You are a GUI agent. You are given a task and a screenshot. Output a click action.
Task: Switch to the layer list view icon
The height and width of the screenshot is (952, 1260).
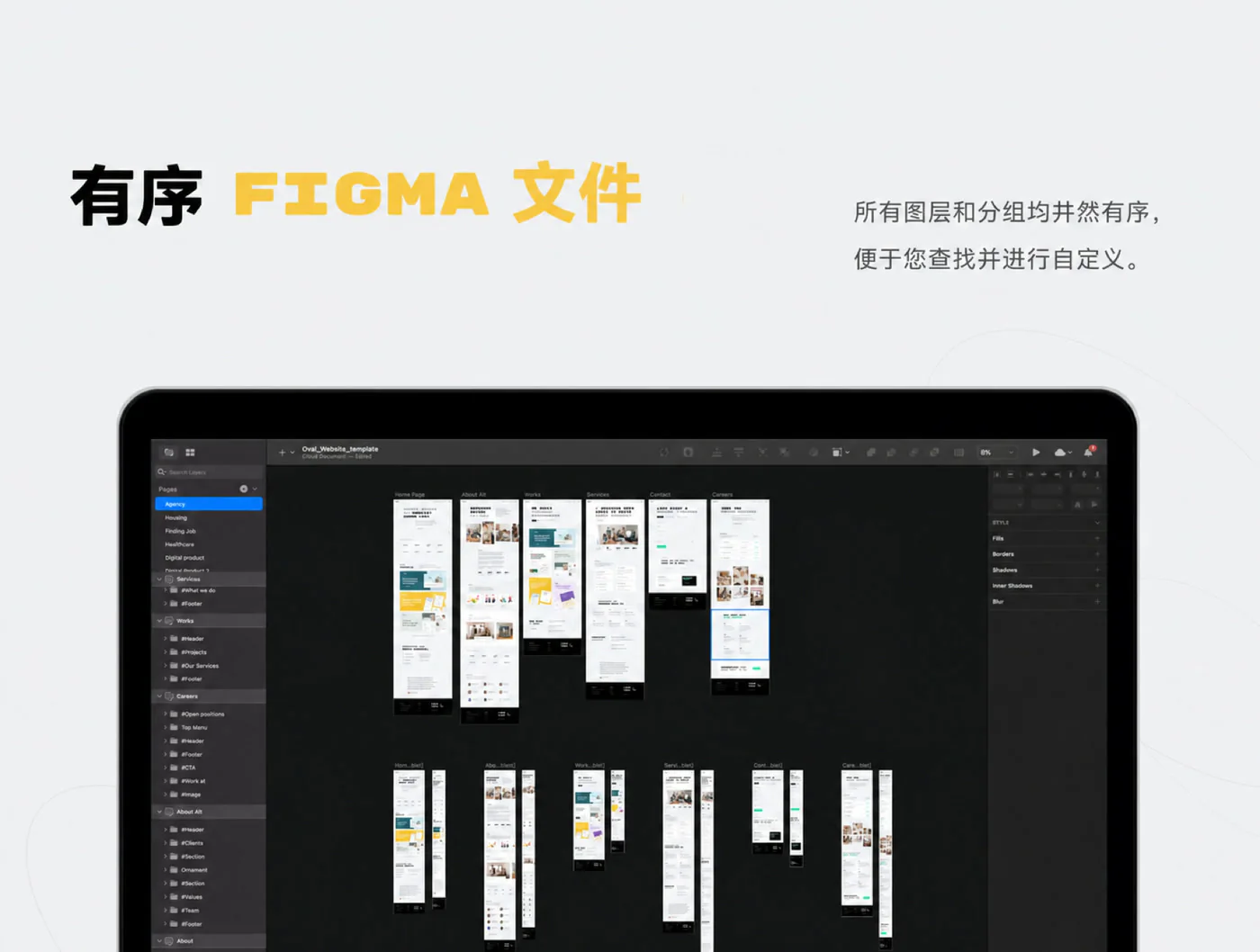coord(168,452)
